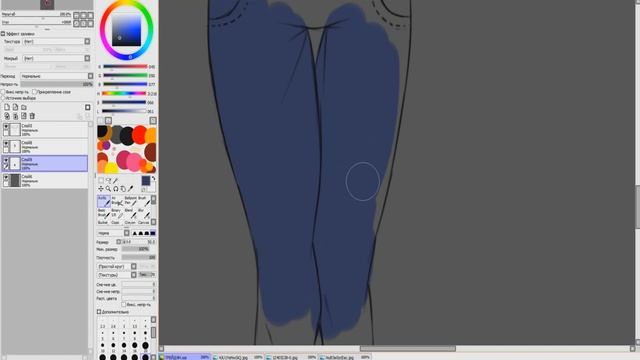The width and height of the screenshot is (640, 360).
Task: Click the layer mask button in layer panel
Action: tap(88, 107)
